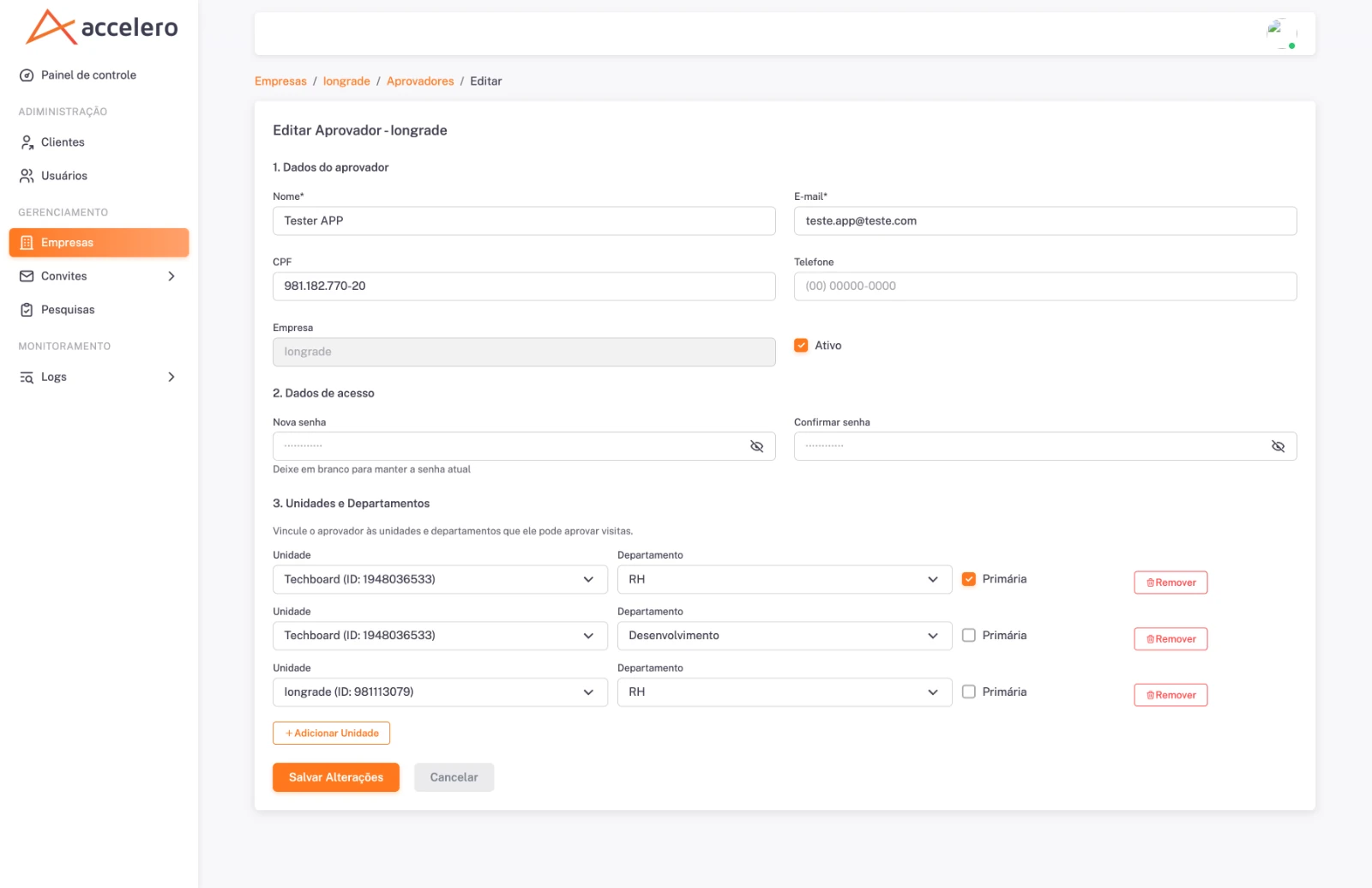
Task: Click the 'Editar' breadcrumb text
Action: pos(486,82)
